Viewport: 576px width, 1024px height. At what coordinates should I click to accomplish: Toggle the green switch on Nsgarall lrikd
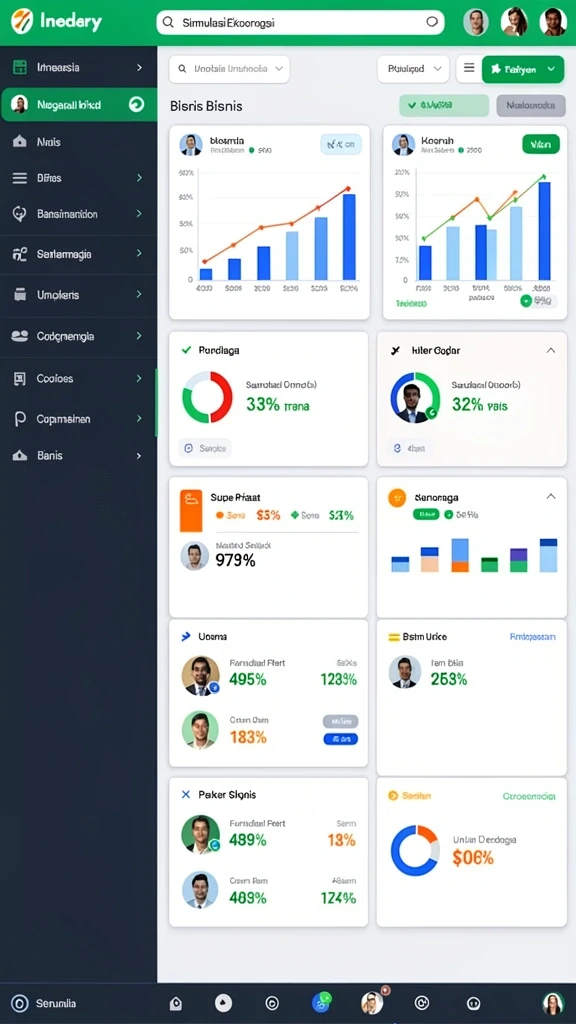[x=136, y=104]
